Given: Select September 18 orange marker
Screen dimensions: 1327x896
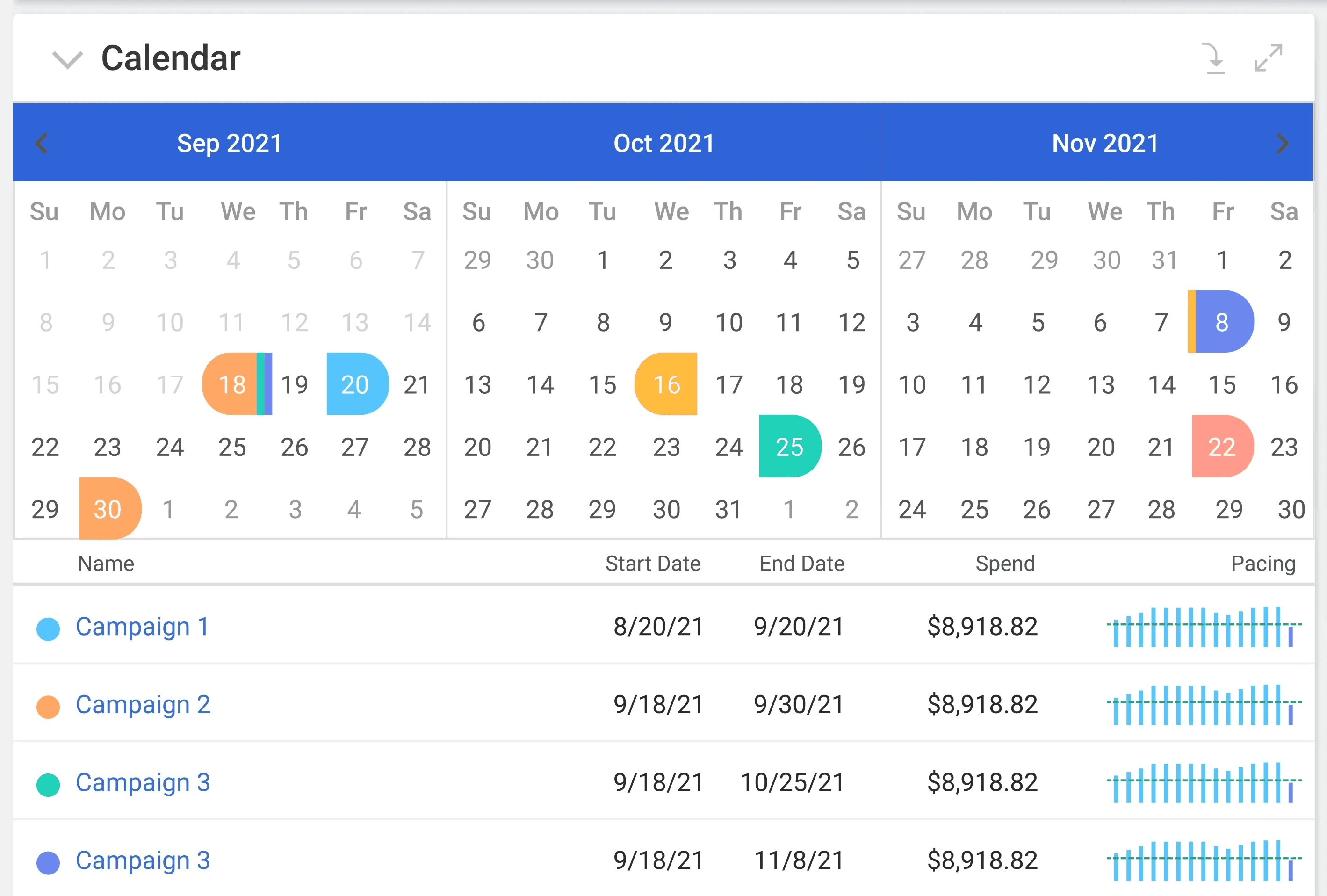Looking at the screenshot, I should [231, 384].
